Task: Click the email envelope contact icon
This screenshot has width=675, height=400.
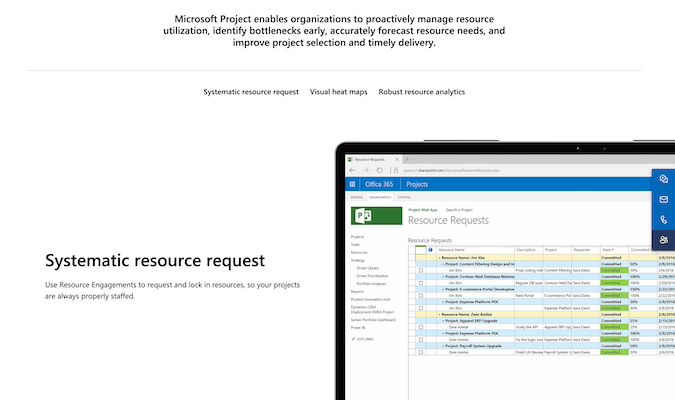Action: (x=663, y=199)
